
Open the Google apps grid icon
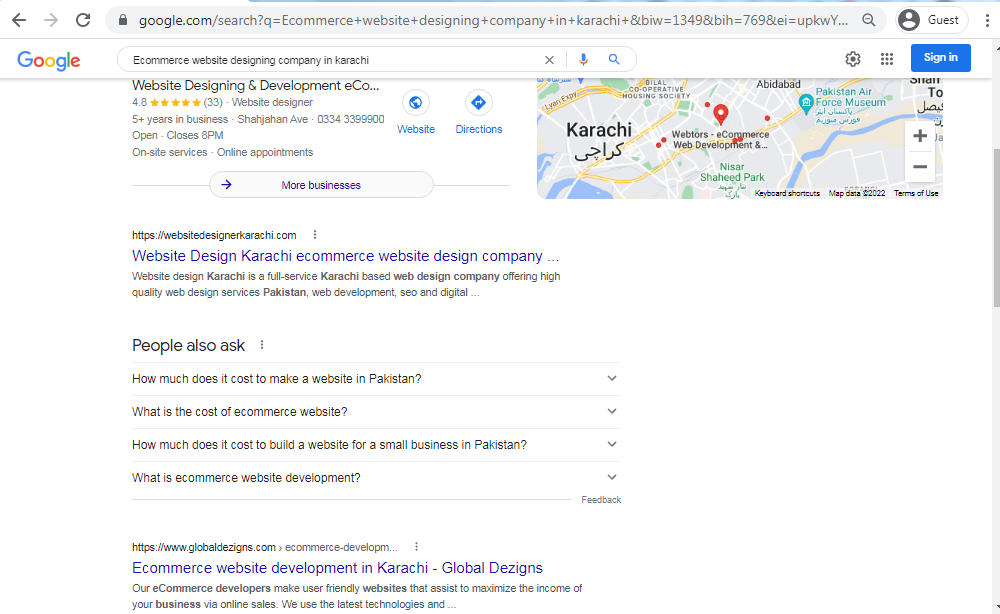coord(886,59)
